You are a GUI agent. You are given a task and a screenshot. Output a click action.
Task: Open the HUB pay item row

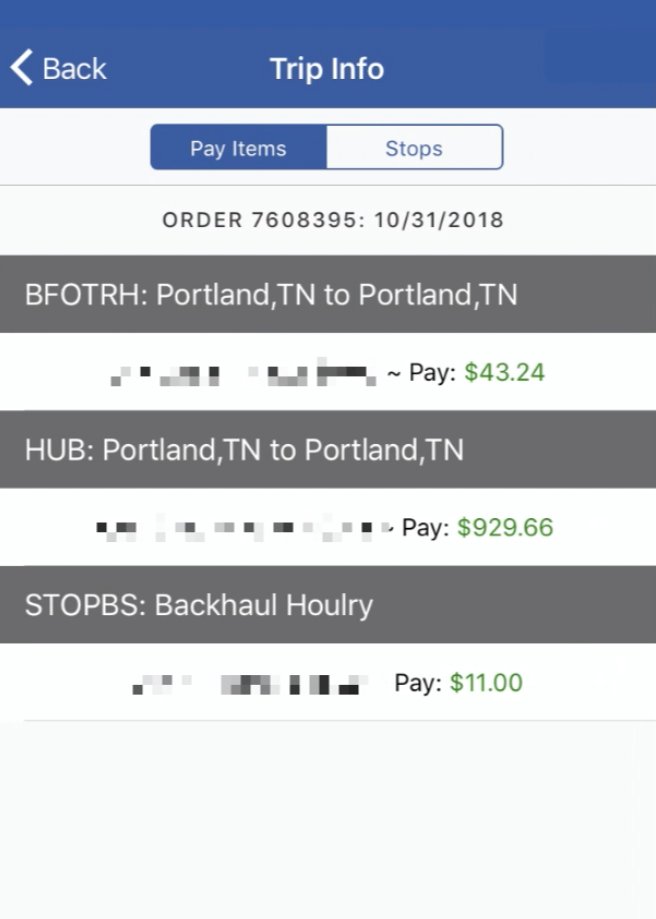tap(328, 527)
